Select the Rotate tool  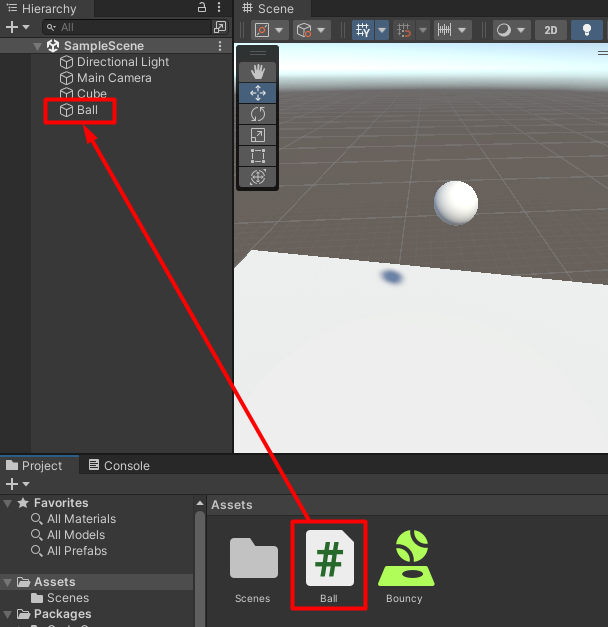tap(258, 114)
